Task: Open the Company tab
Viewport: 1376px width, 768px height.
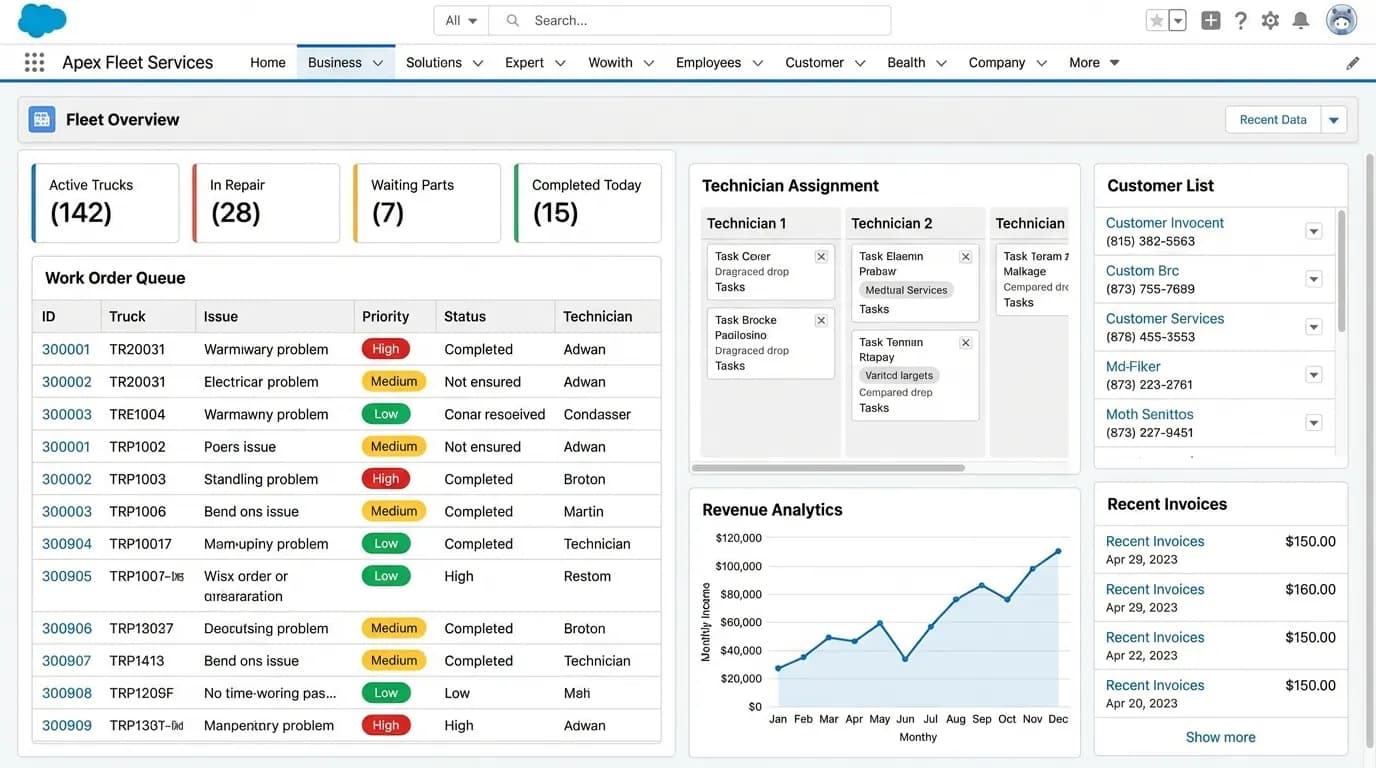Action: [x=997, y=62]
